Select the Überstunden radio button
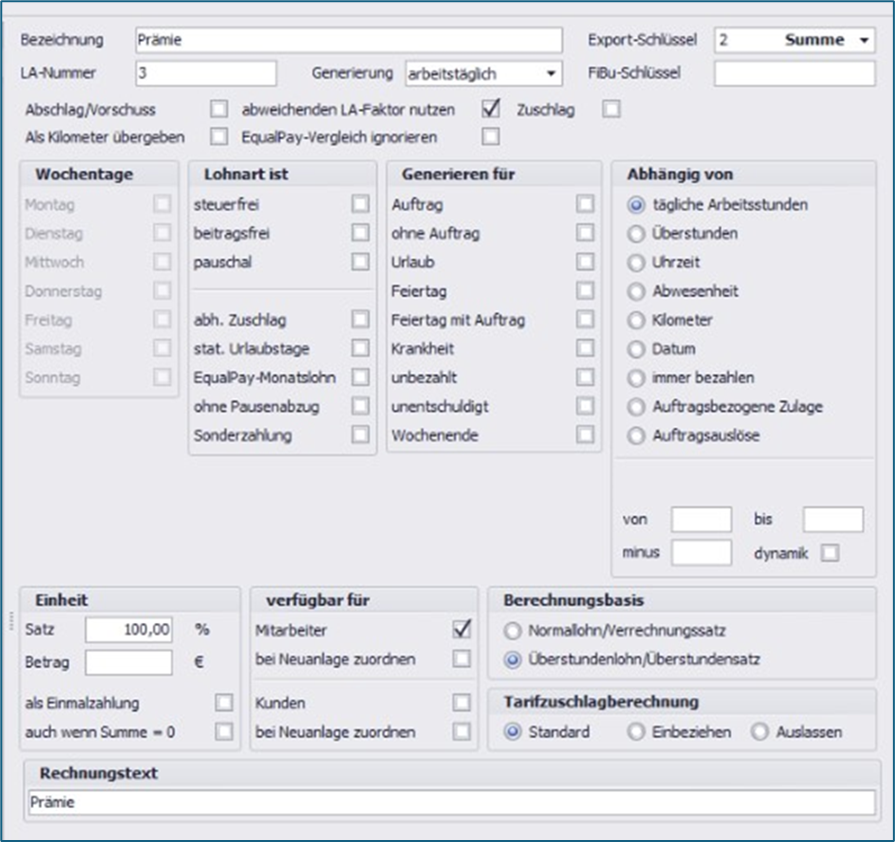 [636, 233]
